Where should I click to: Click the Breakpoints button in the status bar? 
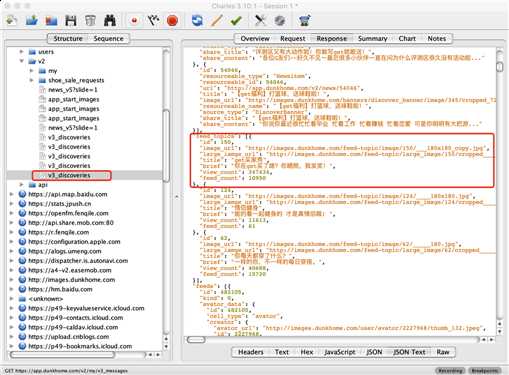[485, 371]
